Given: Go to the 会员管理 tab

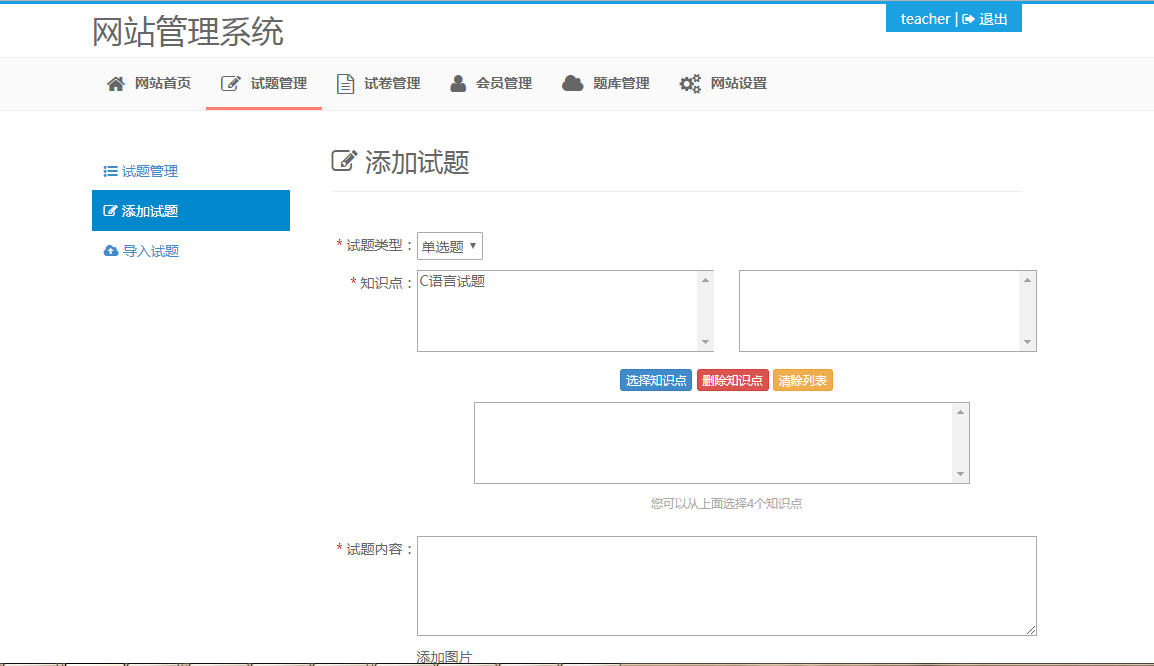Looking at the screenshot, I should (x=491, y=84).
